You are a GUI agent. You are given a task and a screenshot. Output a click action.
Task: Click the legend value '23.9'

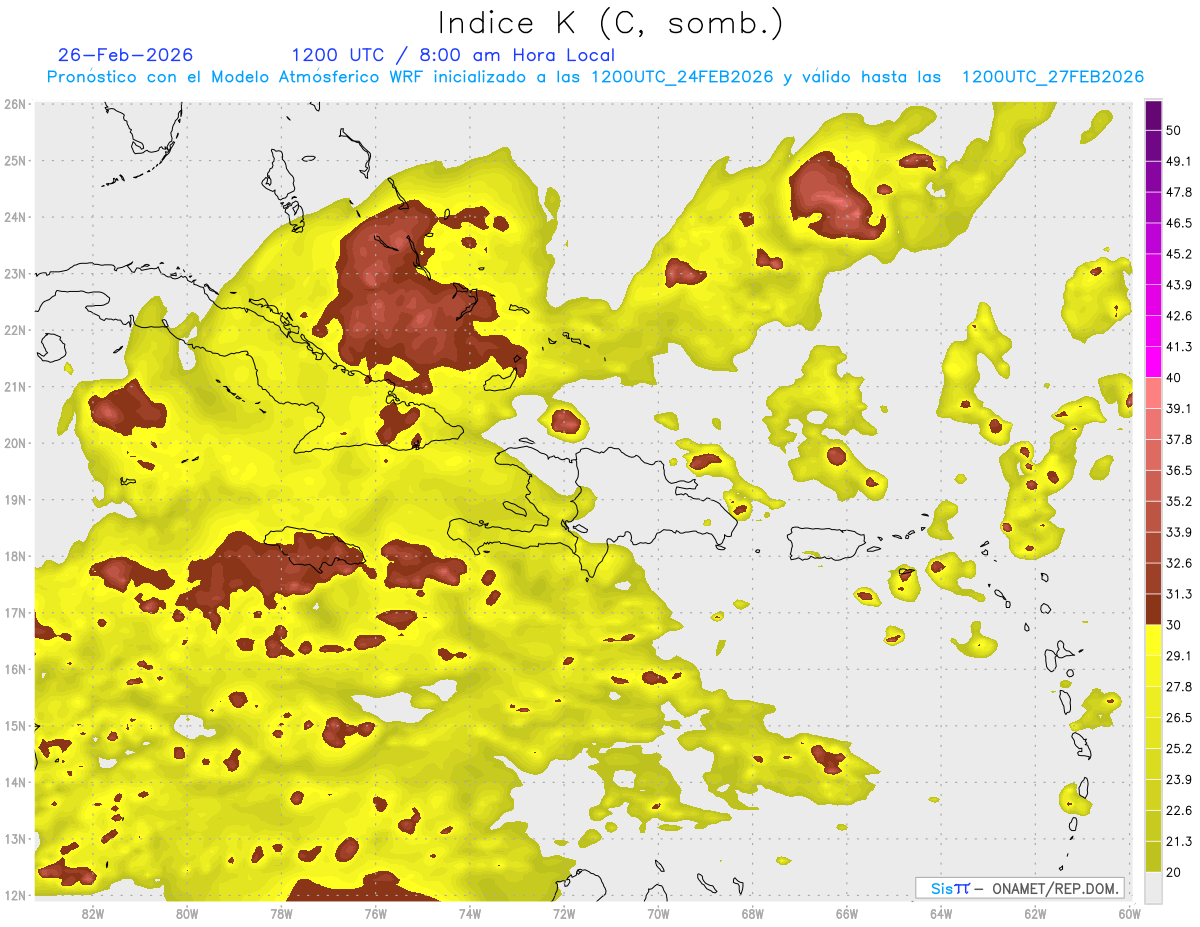click(x=1179, y=780)
